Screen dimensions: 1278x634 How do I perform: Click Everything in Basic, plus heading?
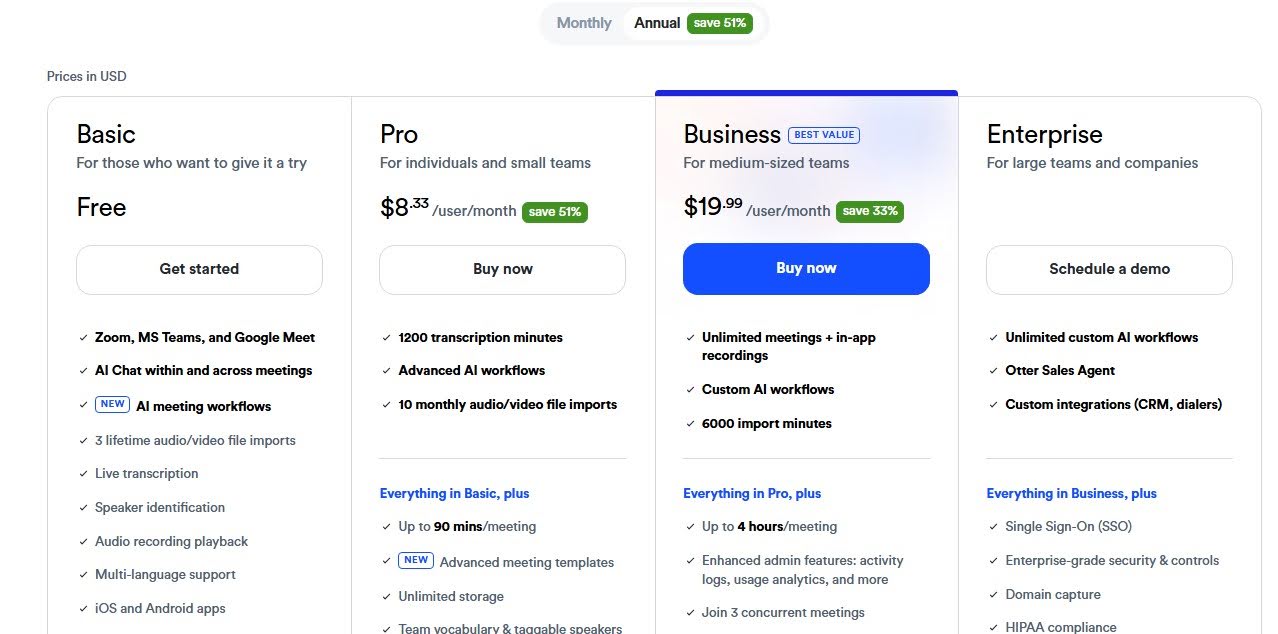click(x=454, y=493)
